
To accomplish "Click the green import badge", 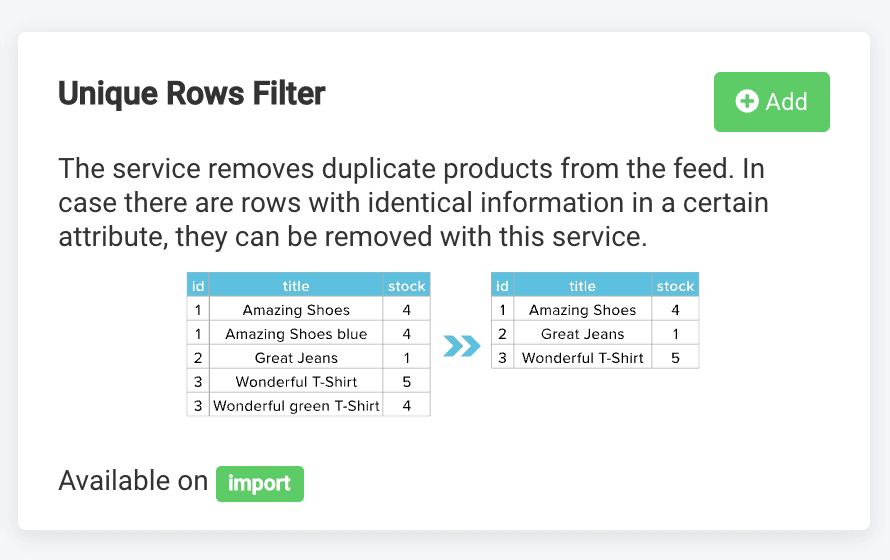I will click(260, 483).
